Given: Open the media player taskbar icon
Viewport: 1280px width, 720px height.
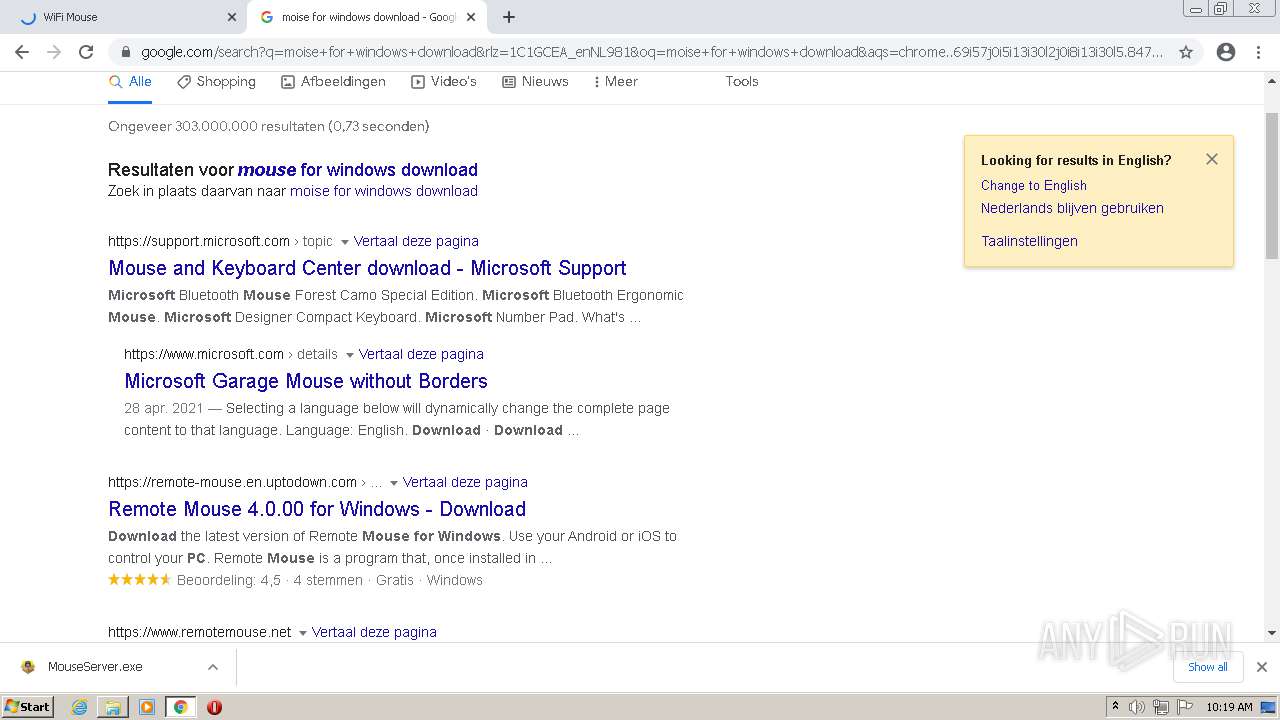Looking at the screenshot, I should click(x=147, y=707).
